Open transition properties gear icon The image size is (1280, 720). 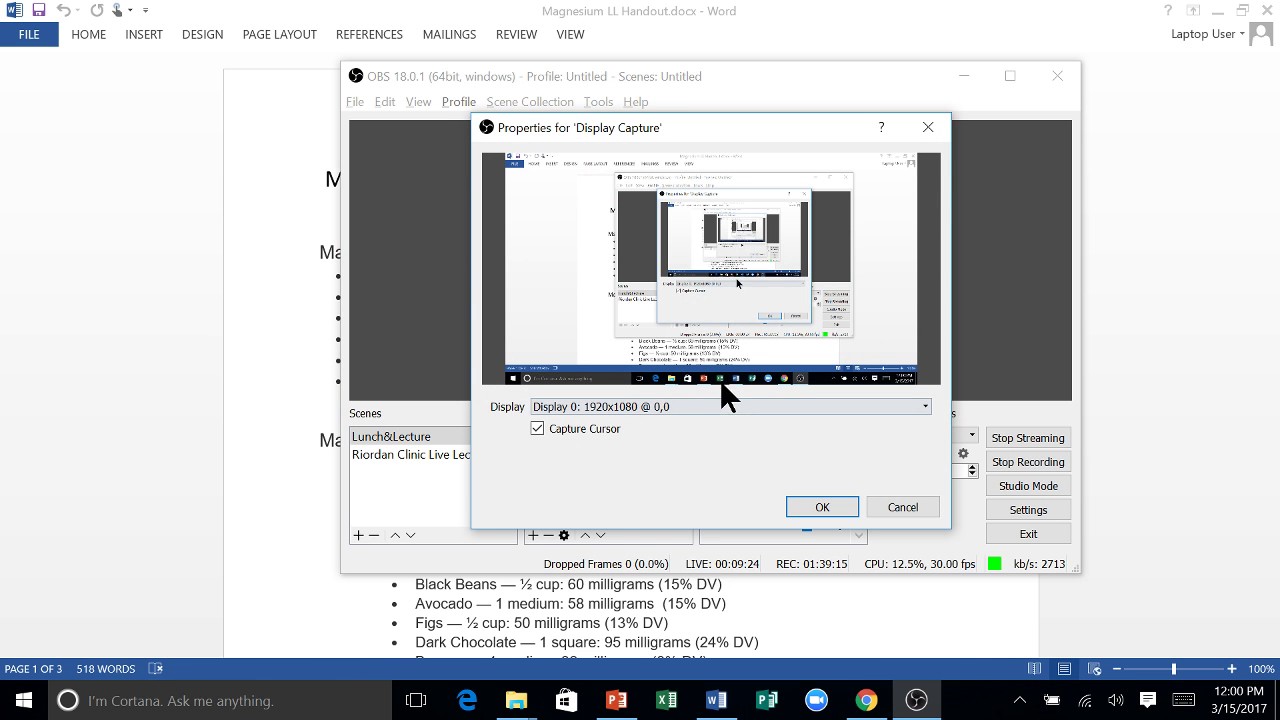[963, 454]
